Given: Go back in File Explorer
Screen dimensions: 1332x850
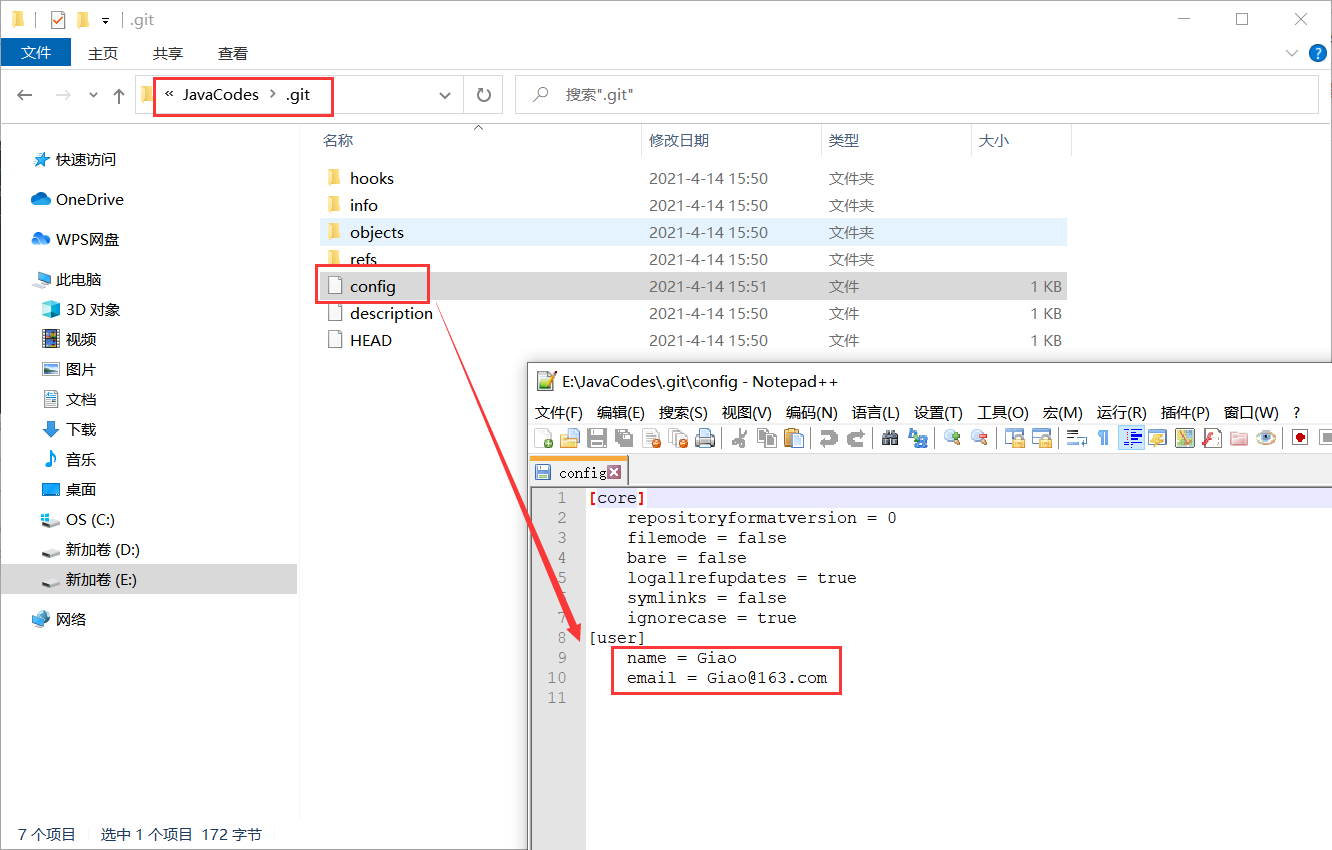Looking at the screenshot, I should [x=25, y=95].
